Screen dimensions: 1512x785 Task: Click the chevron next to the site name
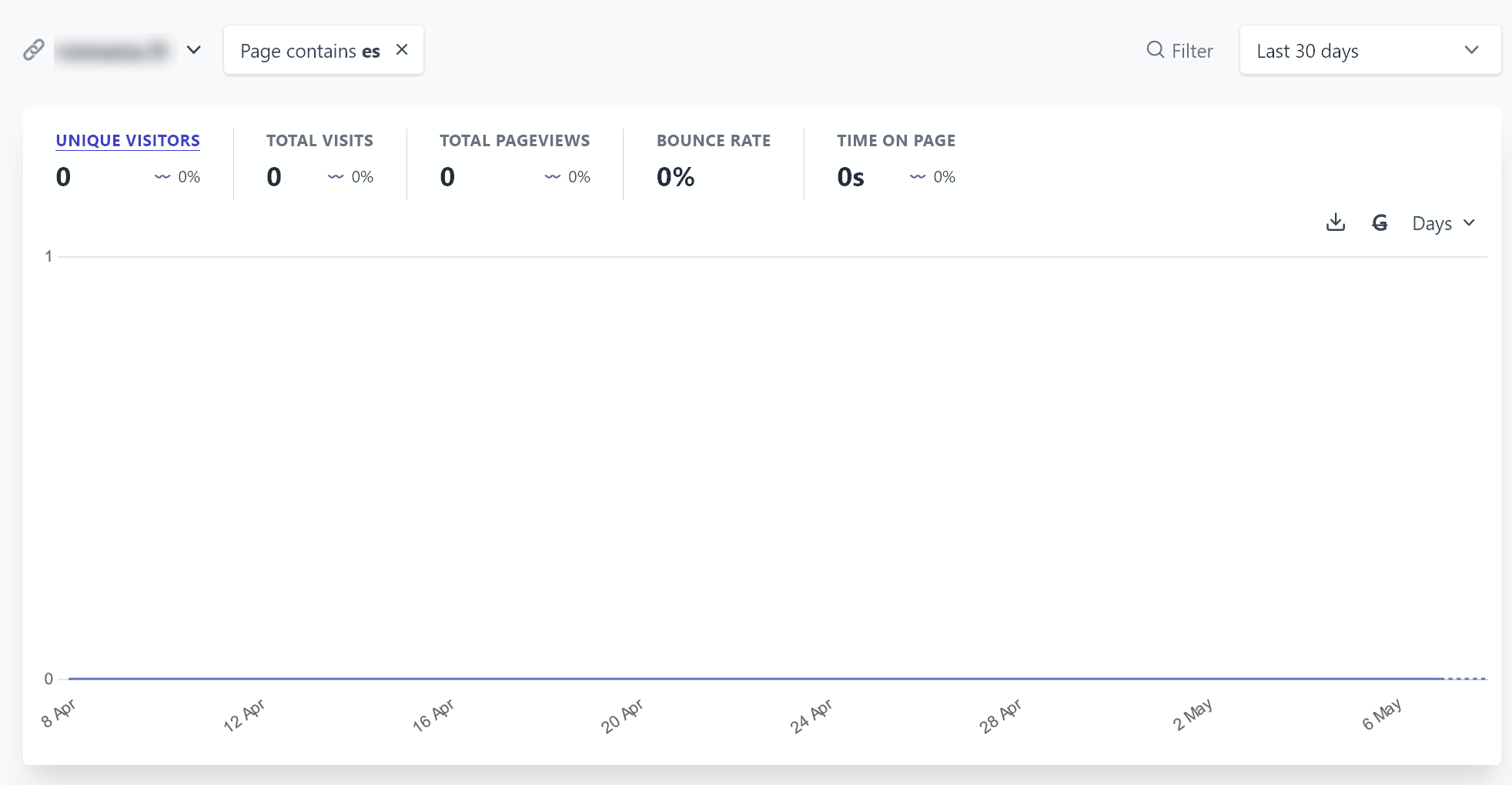194,49
